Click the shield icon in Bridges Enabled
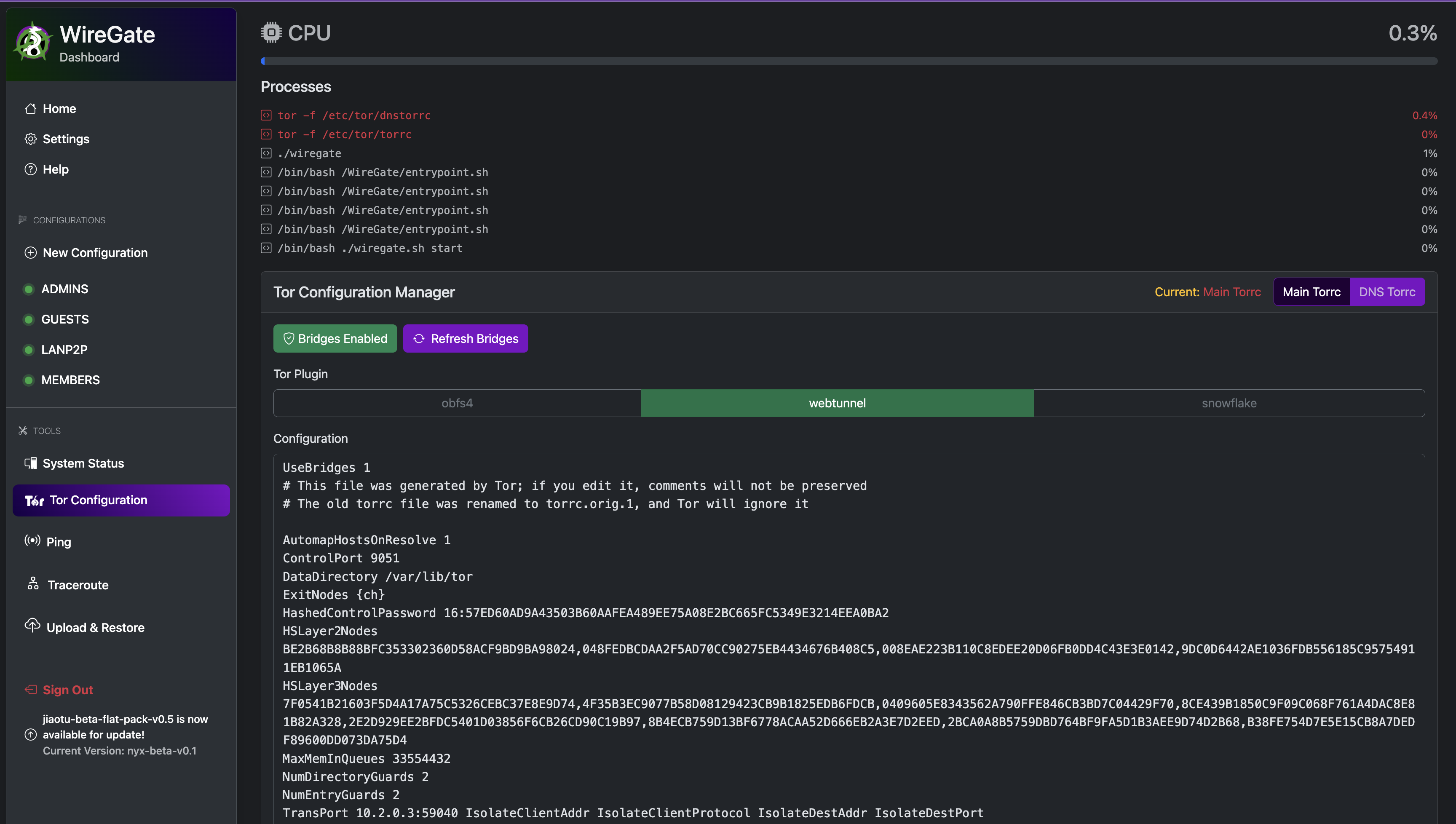This screenshot has height=824, width=1456. [289, 338]
